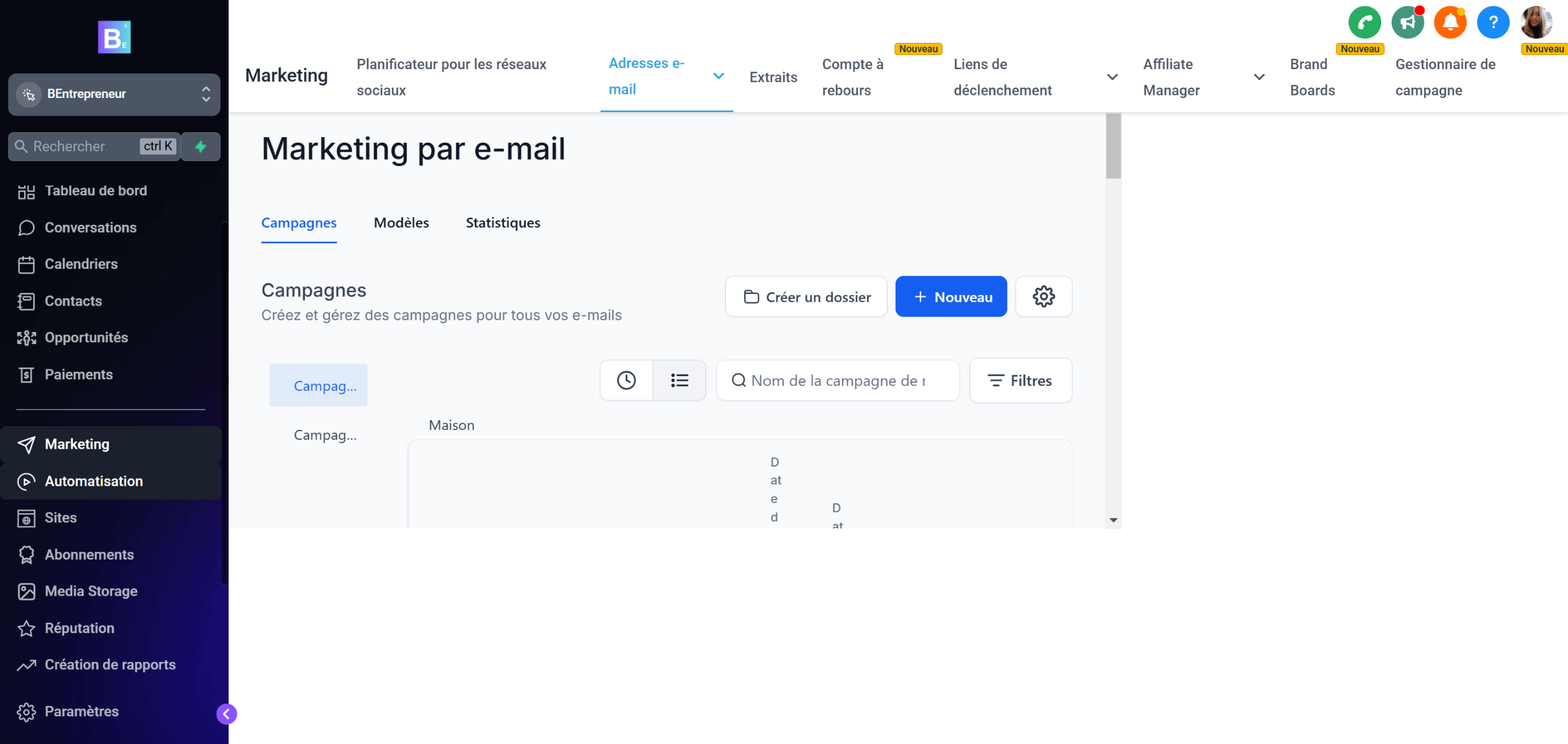
Task: Collapse sidebar with the purple arrow button
Action: pyautogui.click(x=227, y=713)
